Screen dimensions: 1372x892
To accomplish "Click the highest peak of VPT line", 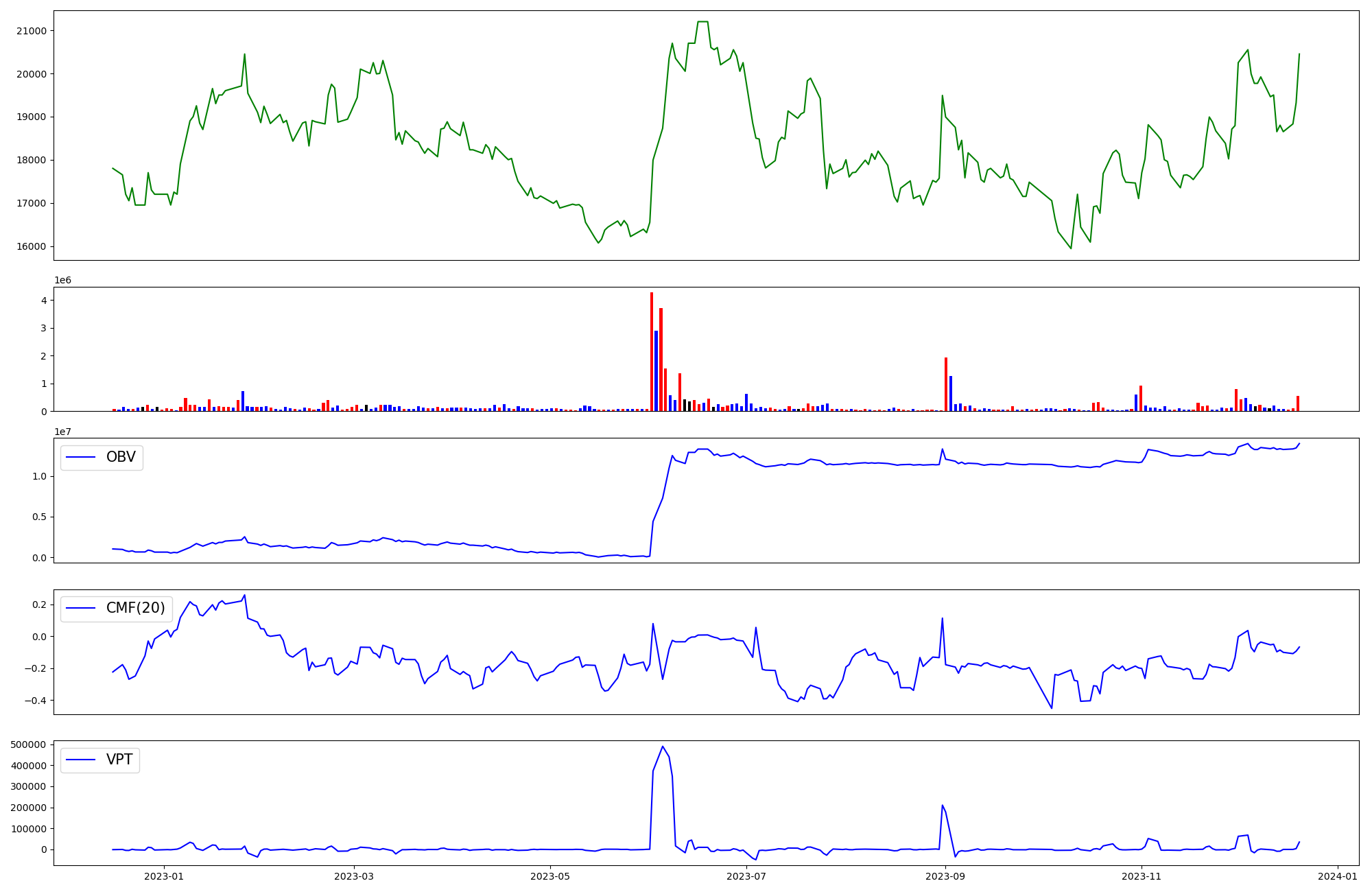I will pos(662,747).
